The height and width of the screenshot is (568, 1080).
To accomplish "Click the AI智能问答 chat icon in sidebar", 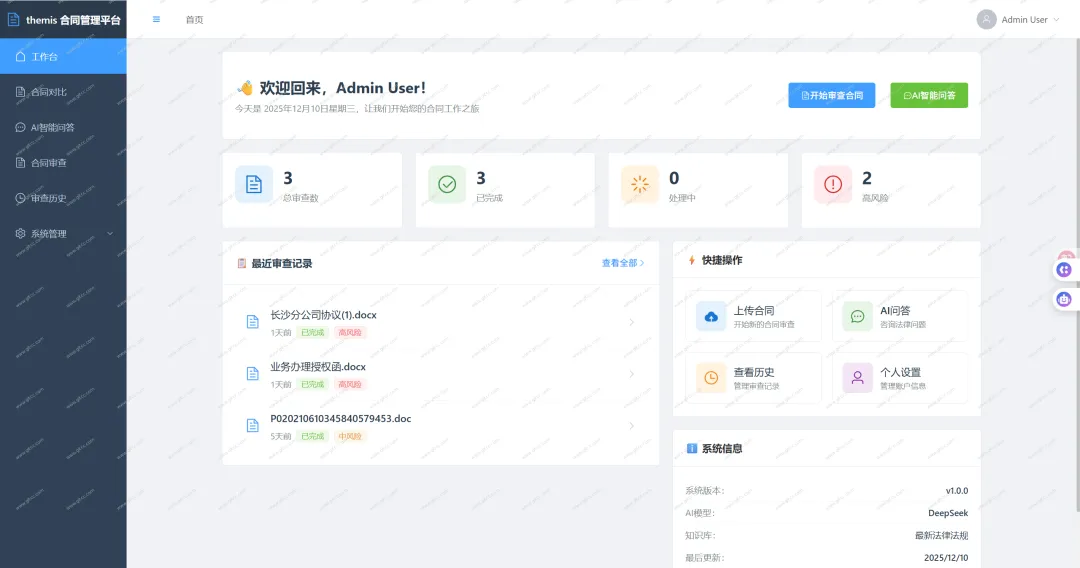I will [21, 127].
